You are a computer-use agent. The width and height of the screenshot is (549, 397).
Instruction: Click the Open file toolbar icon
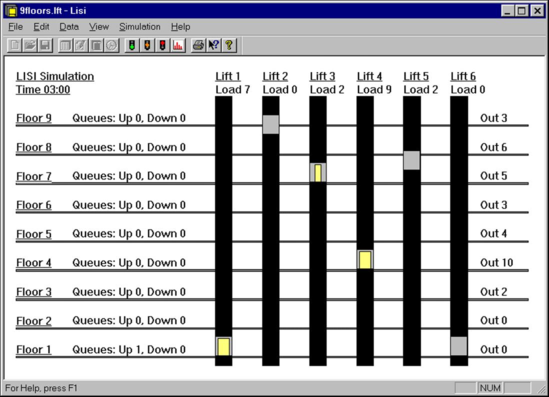tap(30, 46)
